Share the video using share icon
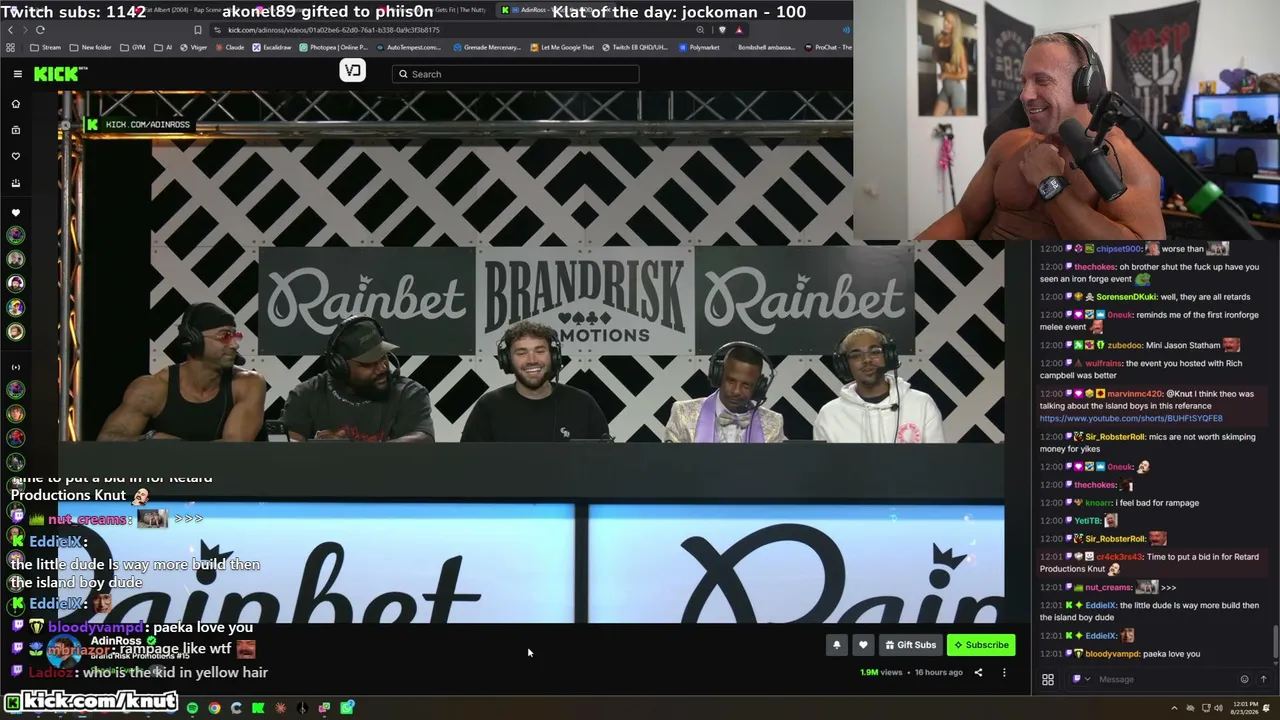 [978, 673]
